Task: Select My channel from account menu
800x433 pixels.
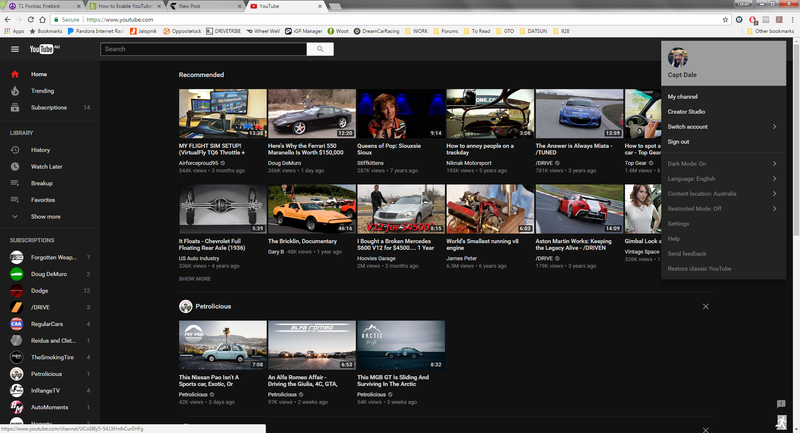Action: [723, 96]
